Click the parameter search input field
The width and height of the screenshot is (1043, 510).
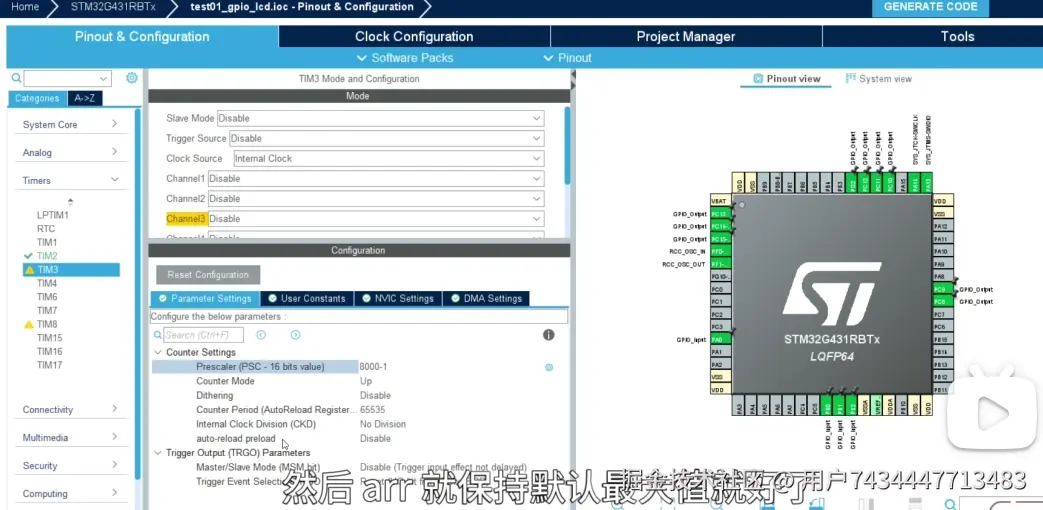[204, 335]
